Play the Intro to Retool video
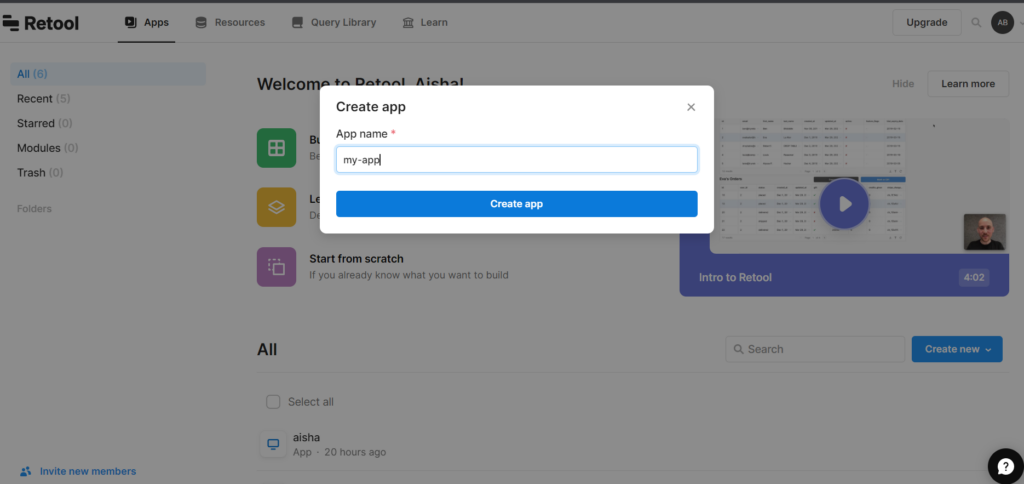 (844, 204)
